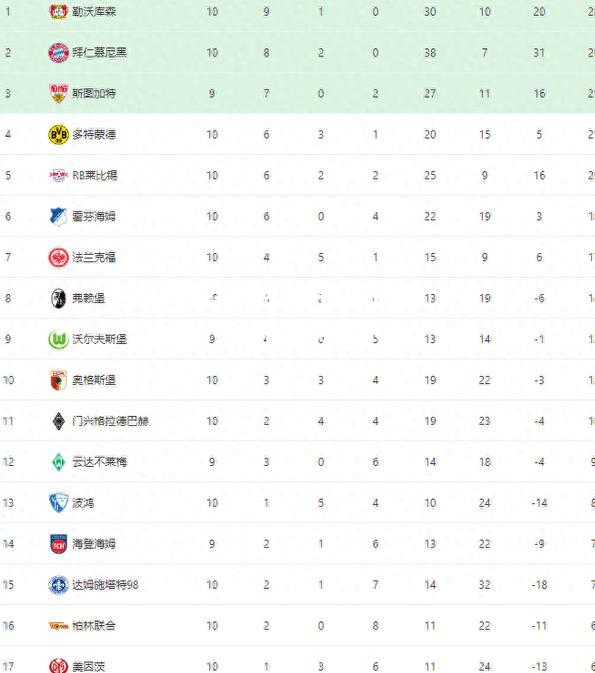The image size is (595, 673).
Task: Click the yellow BVB Dortmund badge
Action: coord(58,134)
